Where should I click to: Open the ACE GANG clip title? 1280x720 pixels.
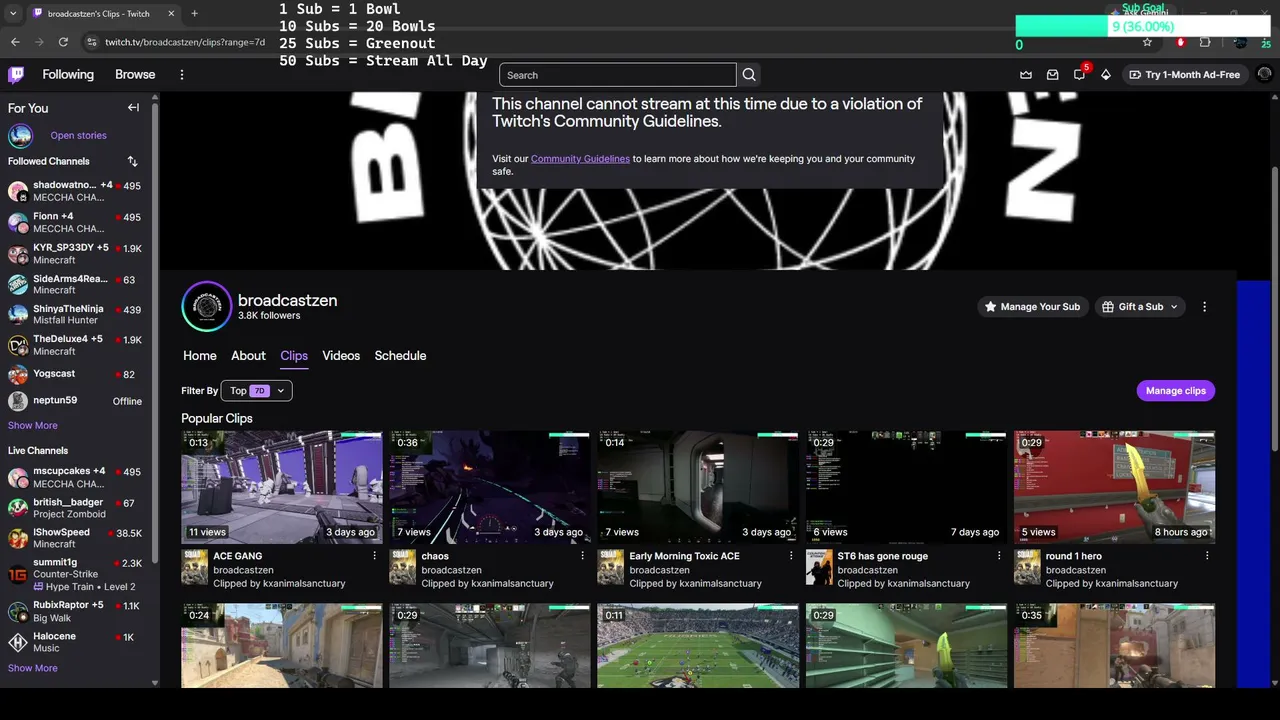coord(238,556)
